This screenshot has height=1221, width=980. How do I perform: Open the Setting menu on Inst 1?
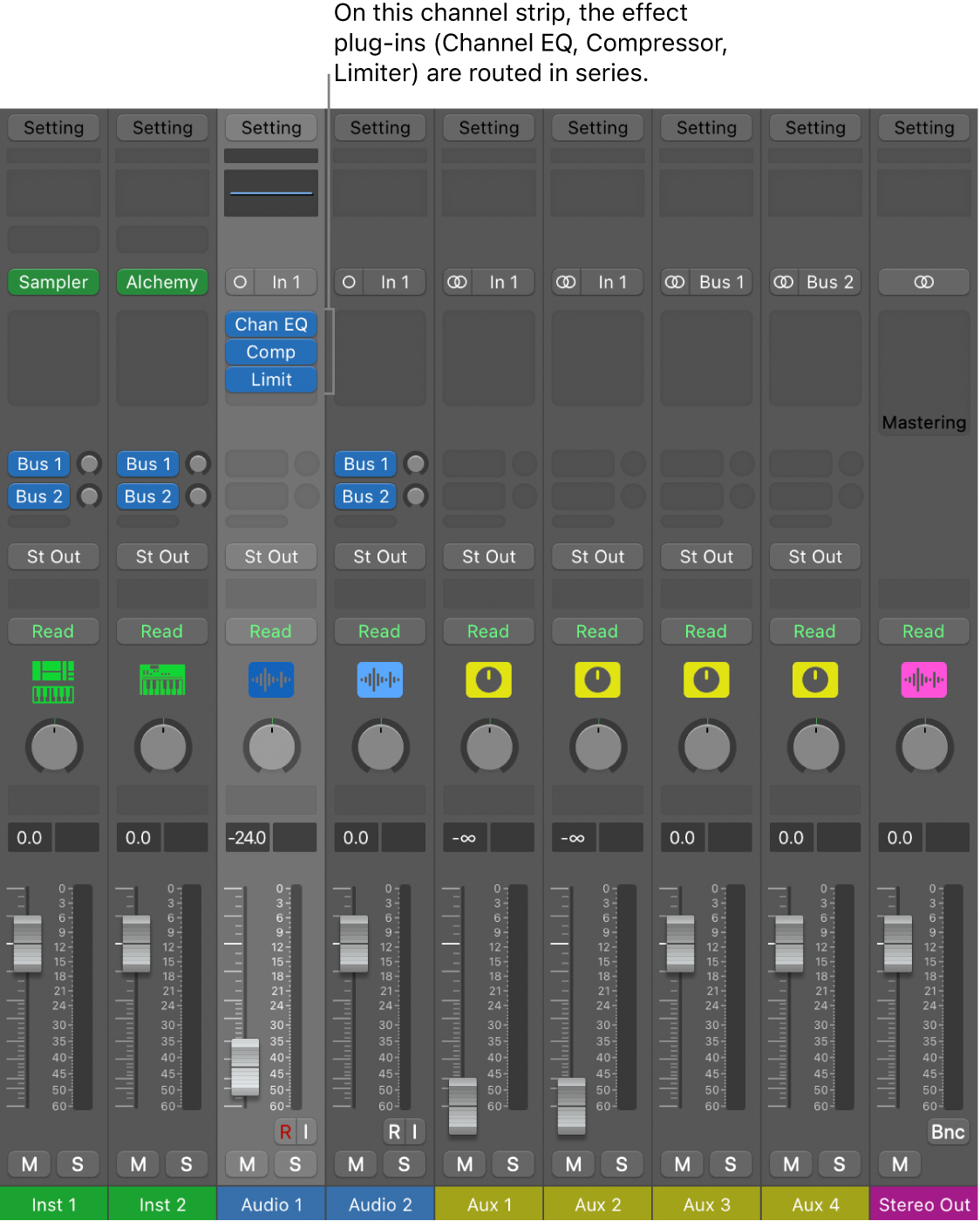coord(53,127)
